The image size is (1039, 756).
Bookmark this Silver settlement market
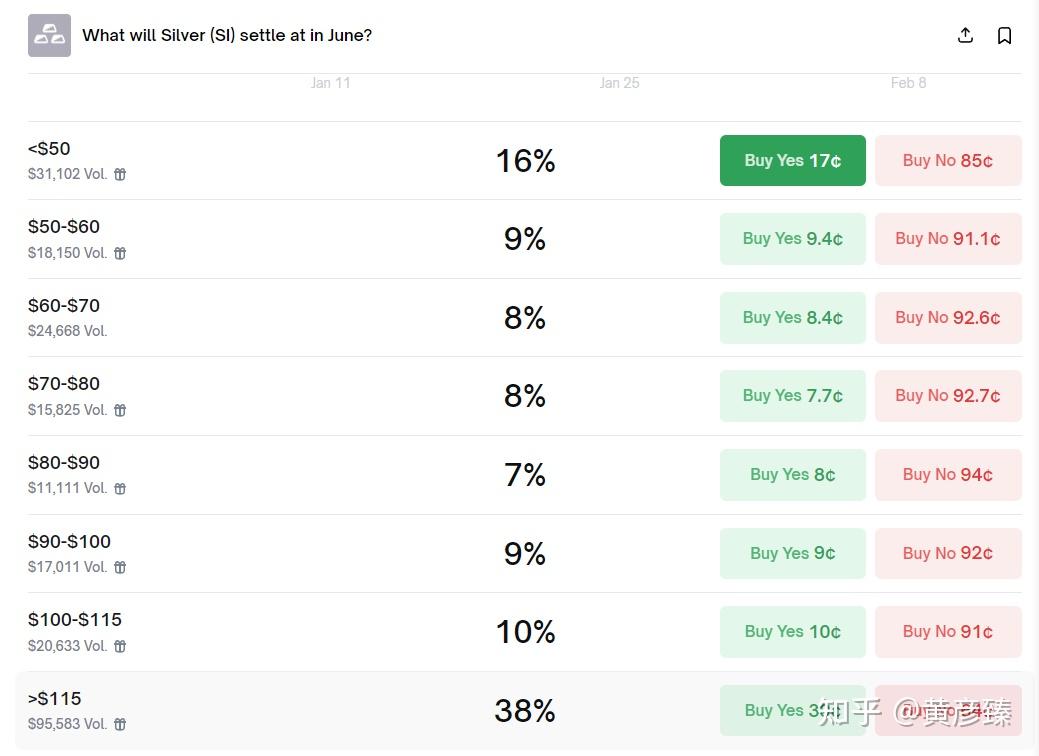tap(1005, 36)
